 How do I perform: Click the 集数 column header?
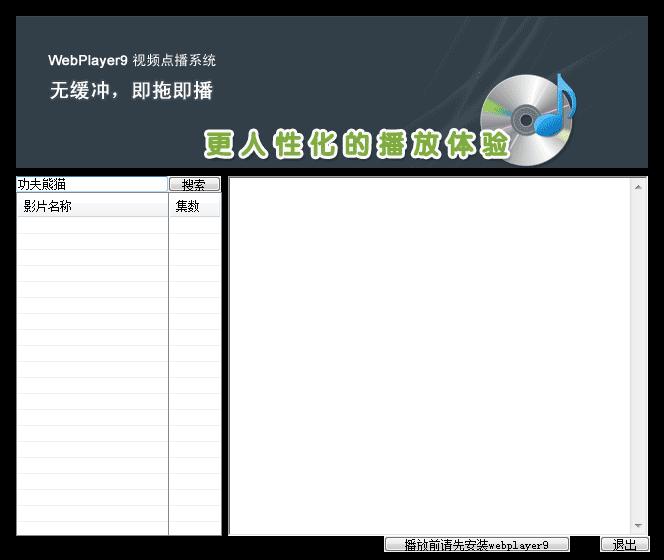coord(195,206)
